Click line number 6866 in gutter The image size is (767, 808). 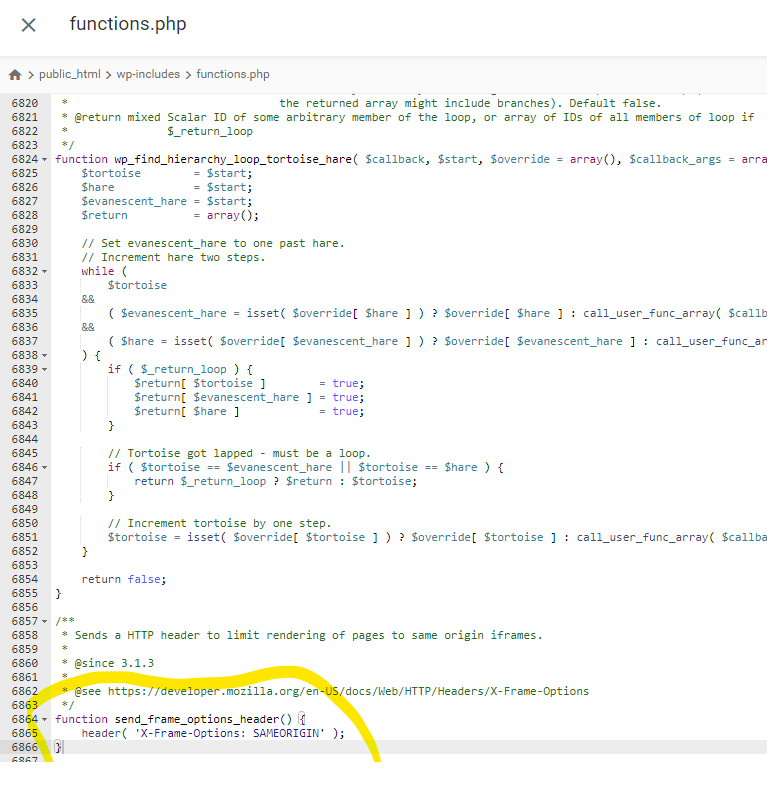[x=25, y=747]
